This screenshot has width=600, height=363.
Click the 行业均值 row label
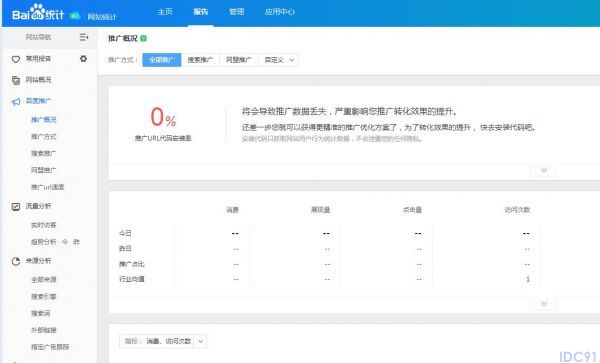pos(132,279)
